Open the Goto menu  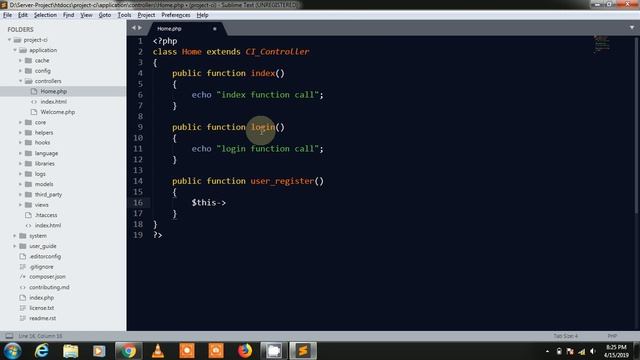(x=105, y=15)
